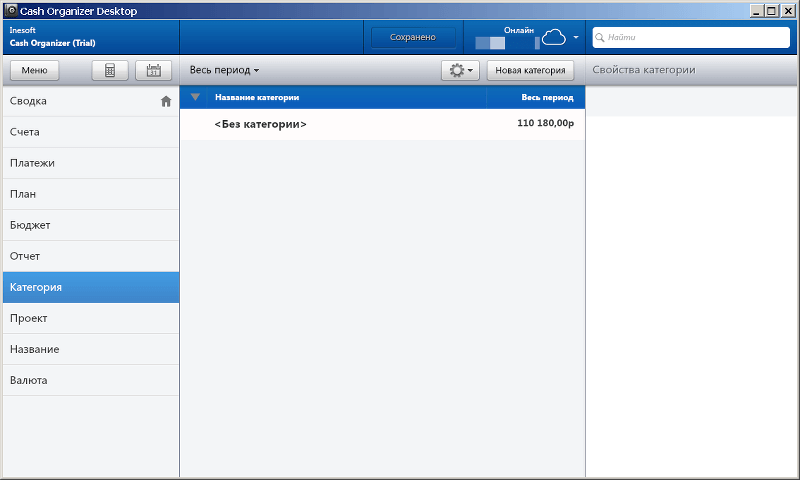Click the Весь период column header

click(536, 97)
